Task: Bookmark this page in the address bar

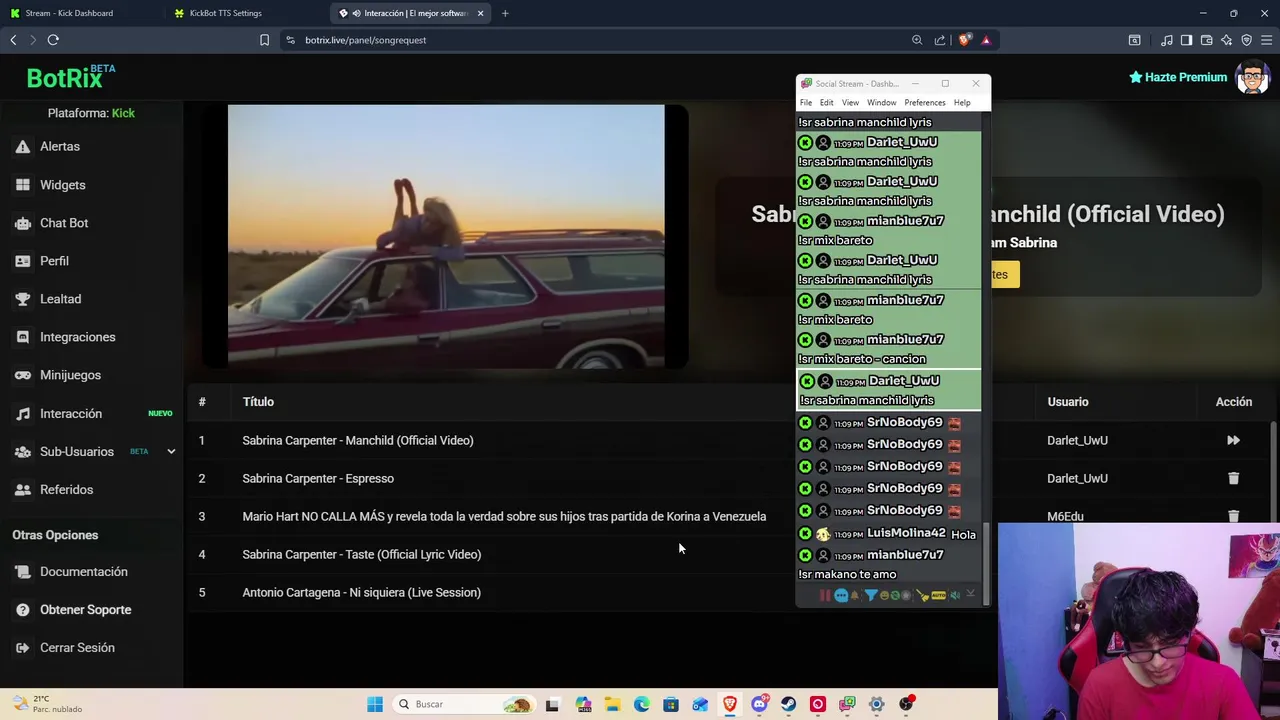Action: (x=264, y=40)
